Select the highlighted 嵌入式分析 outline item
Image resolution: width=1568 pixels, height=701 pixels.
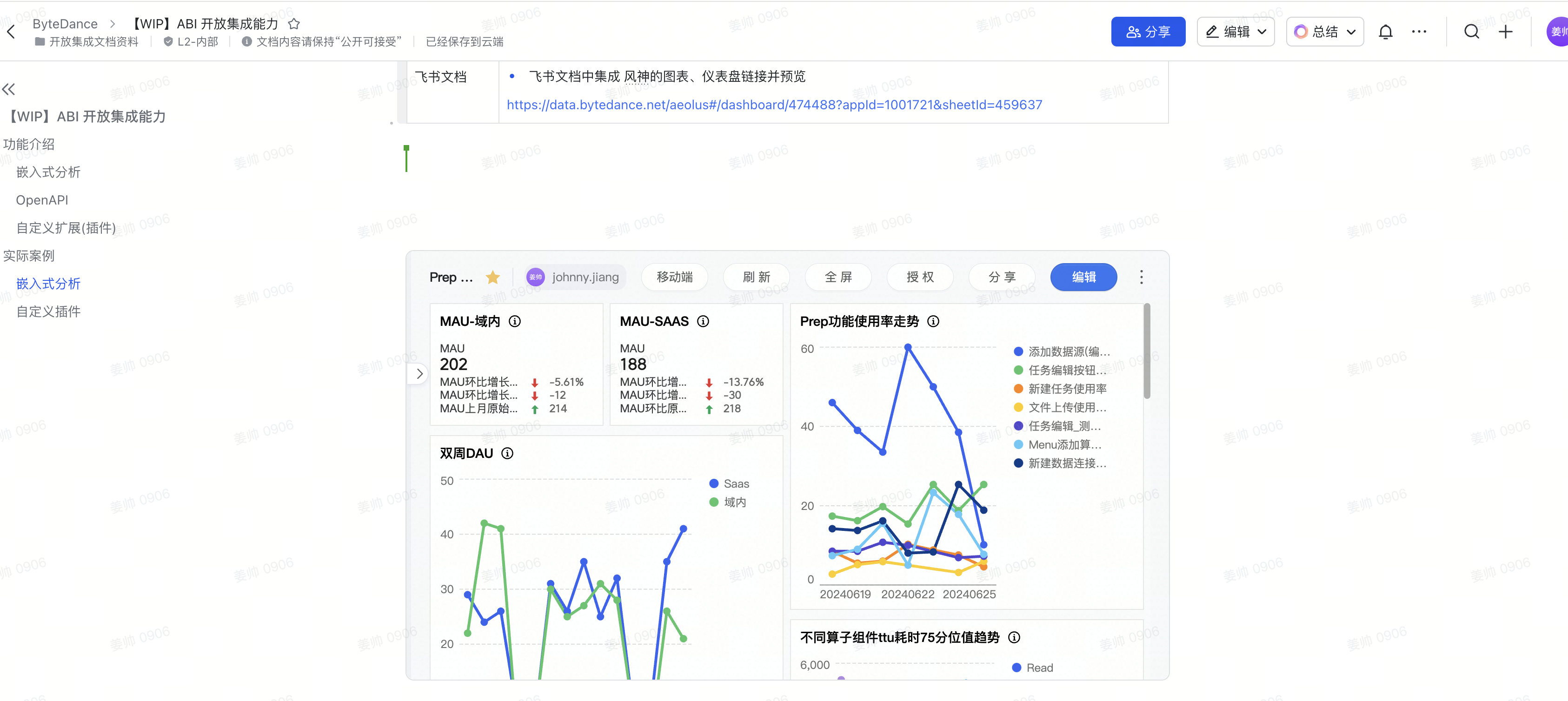(x=48, y=284)
